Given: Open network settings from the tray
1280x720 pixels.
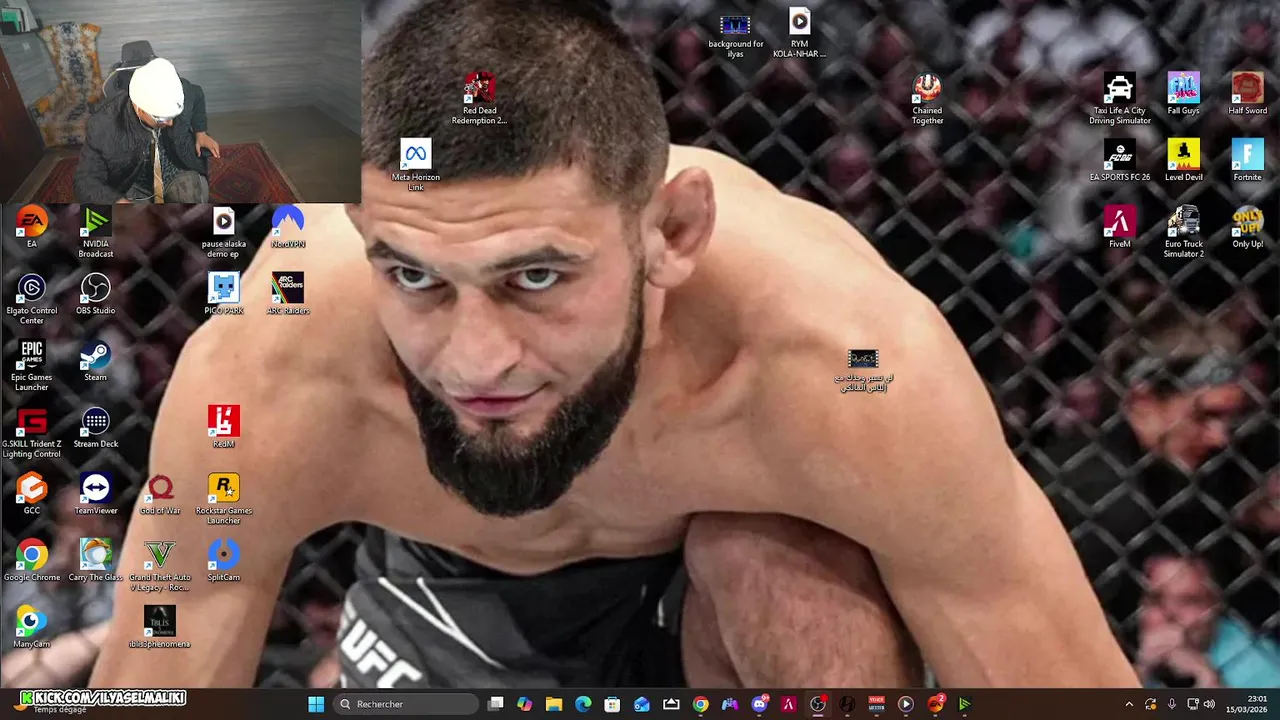Looking at the screenshot, I should click(x=1192, y=704).
